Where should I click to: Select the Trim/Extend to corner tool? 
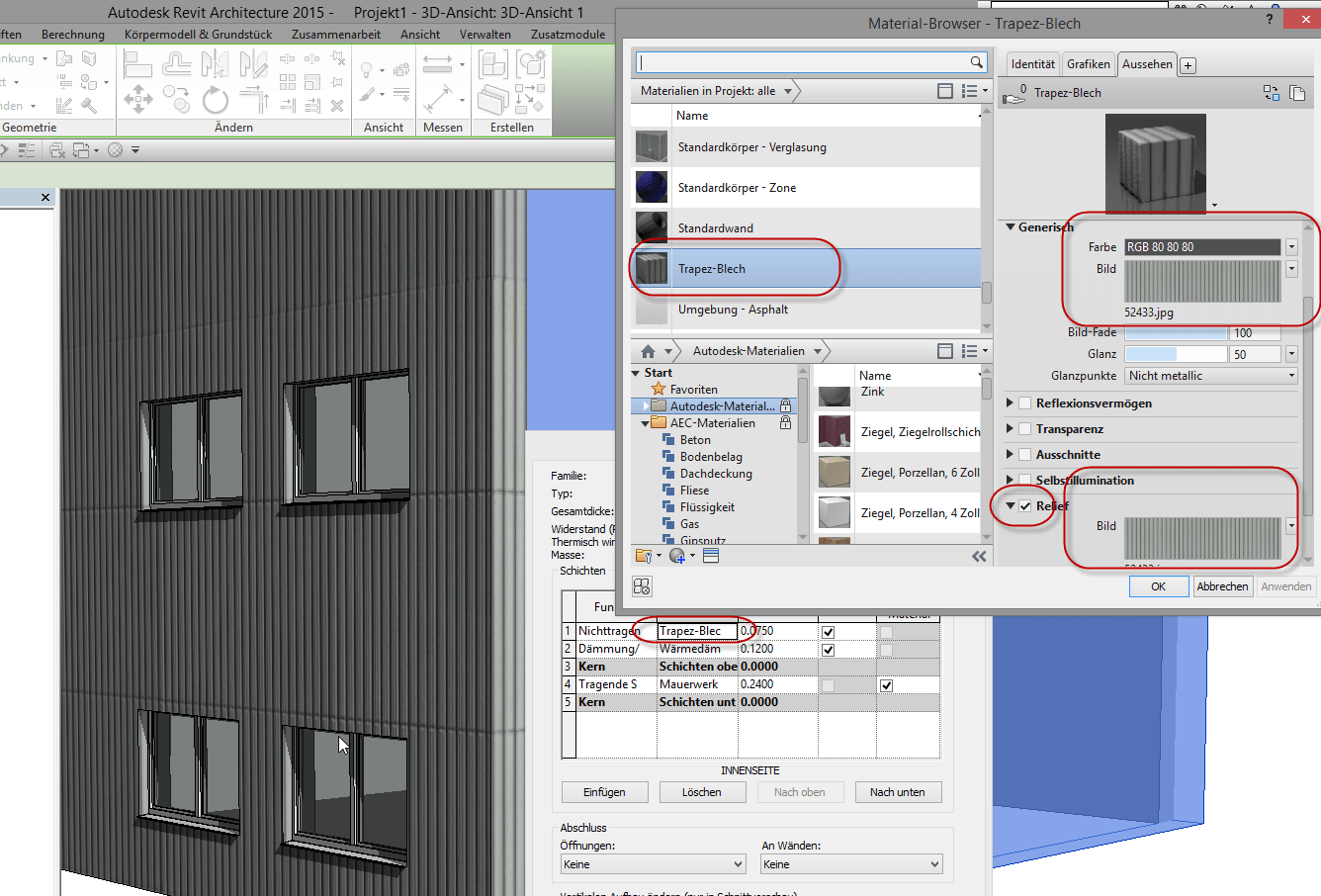click(x=253, y=99)
